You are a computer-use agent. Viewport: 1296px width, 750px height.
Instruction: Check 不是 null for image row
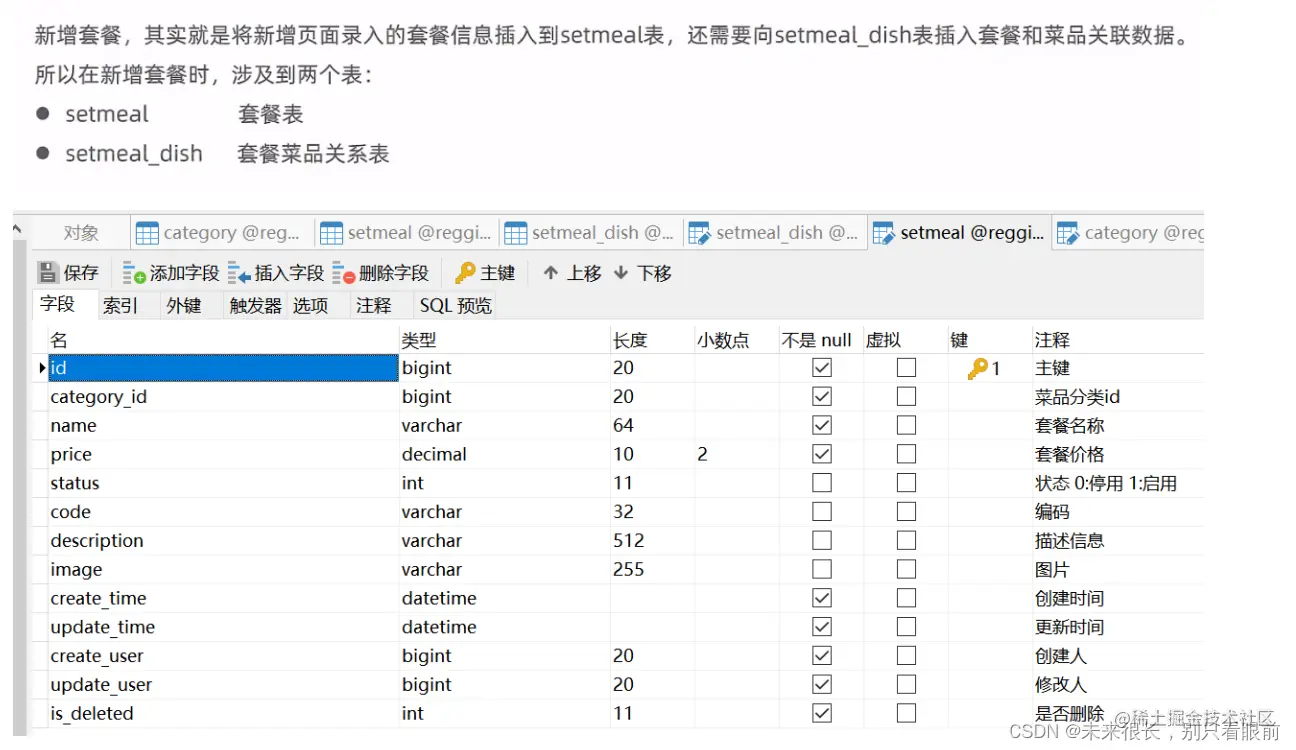click(822, 570)
